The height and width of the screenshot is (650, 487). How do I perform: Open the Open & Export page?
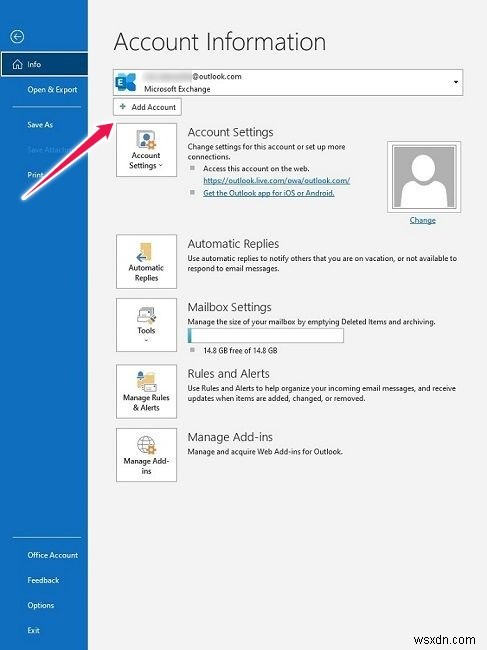[52, 90]
